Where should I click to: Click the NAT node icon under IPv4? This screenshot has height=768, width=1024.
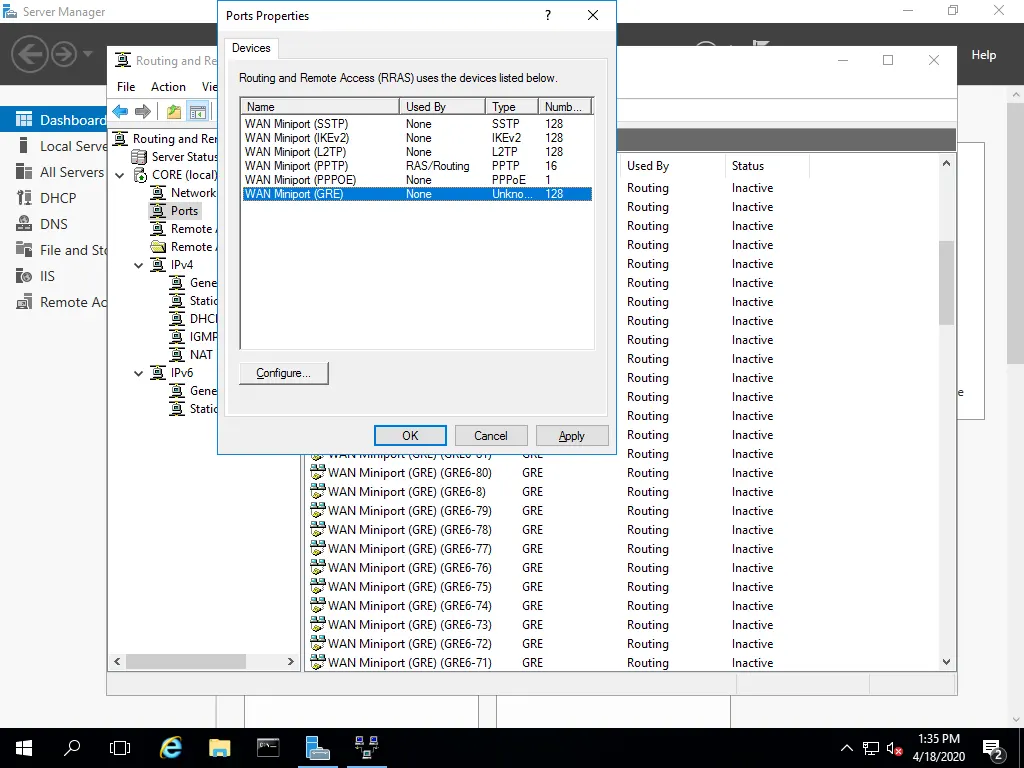point(177,355)
